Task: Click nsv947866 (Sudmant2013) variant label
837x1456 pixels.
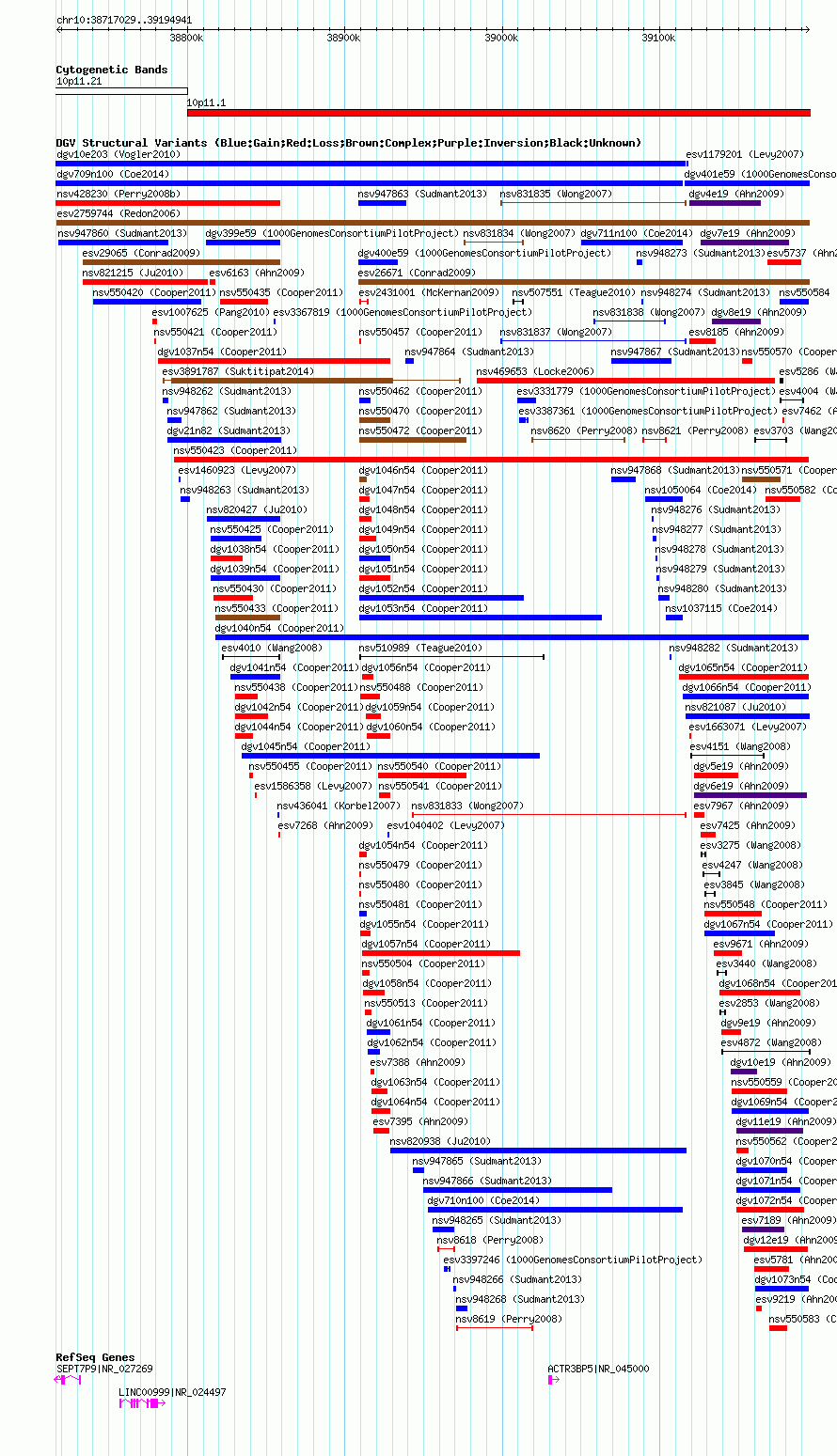Action: (x=487, y=1181)
